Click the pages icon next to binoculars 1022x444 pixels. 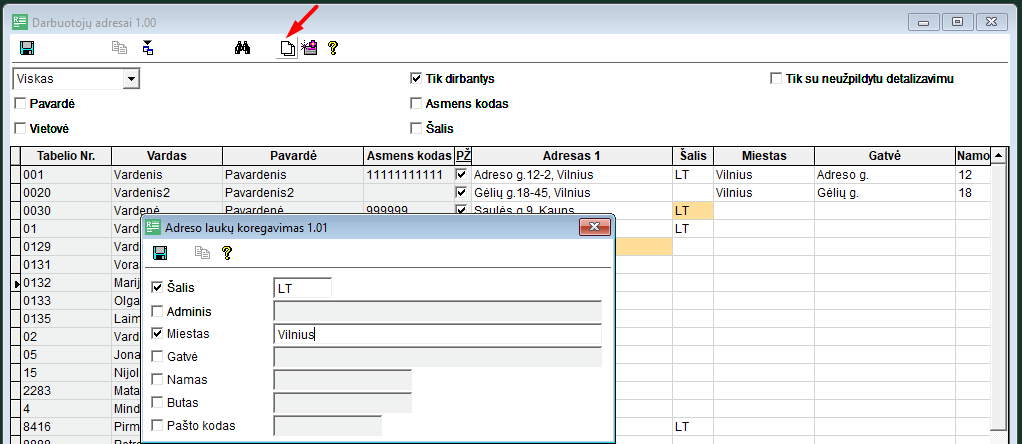287,48
